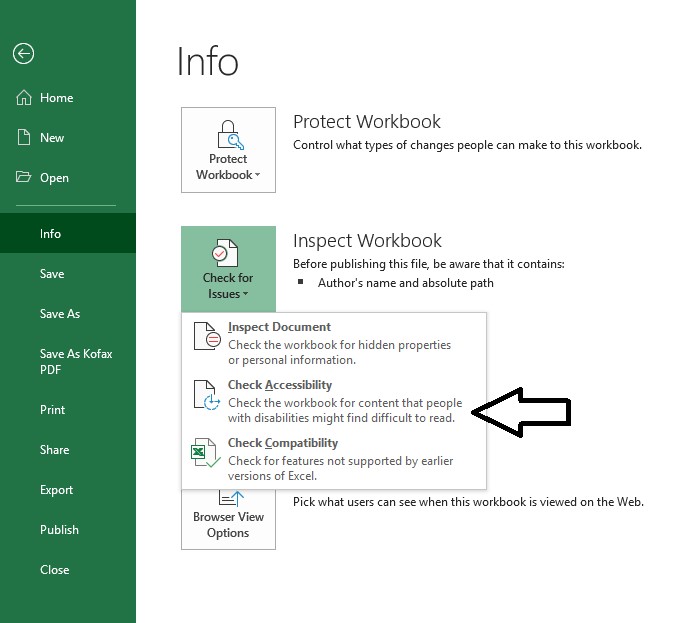Image resolution: width=692 pixels, height=623 pixels.
Task: Click Save As Kofax PDF
Action: [68, 362]
